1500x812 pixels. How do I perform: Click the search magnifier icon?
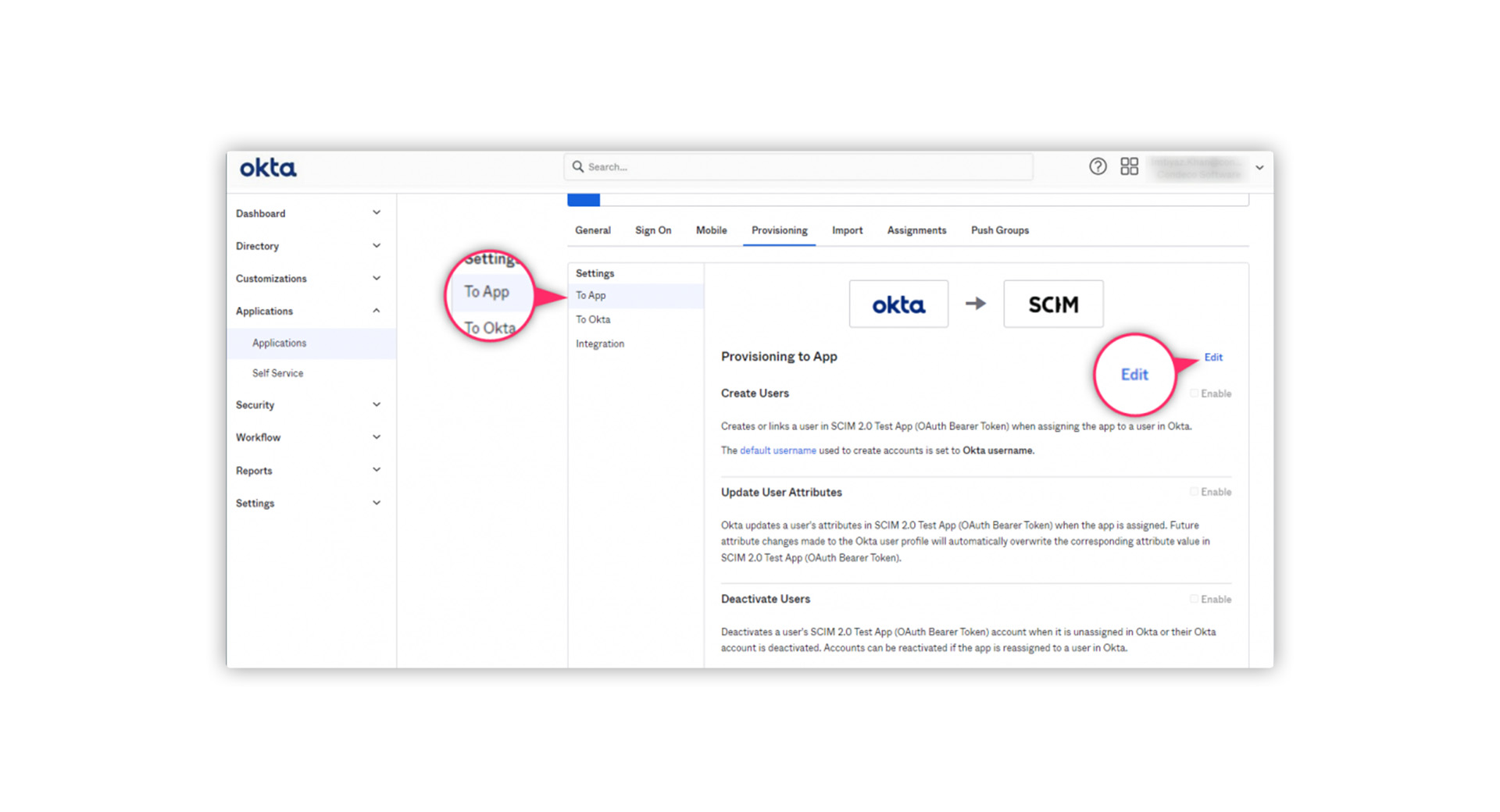coord(578,166)
